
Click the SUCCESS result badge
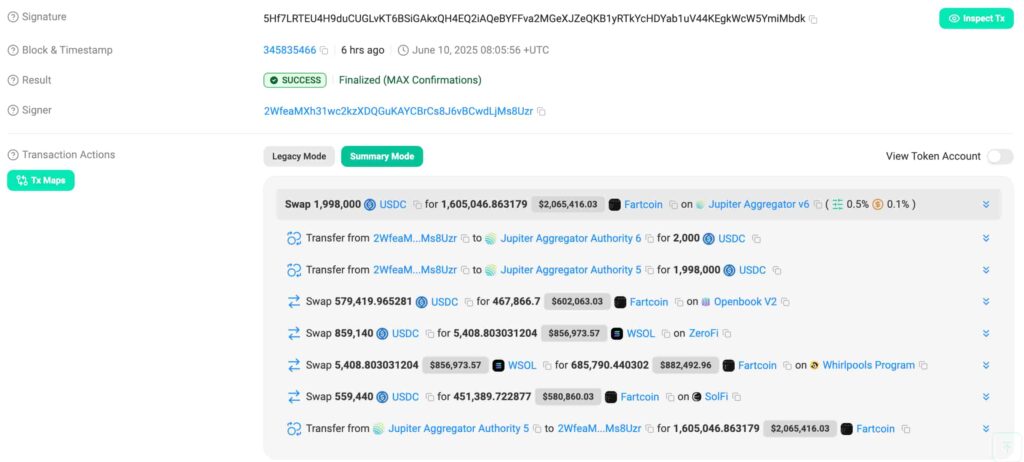[x=295, y=80]
